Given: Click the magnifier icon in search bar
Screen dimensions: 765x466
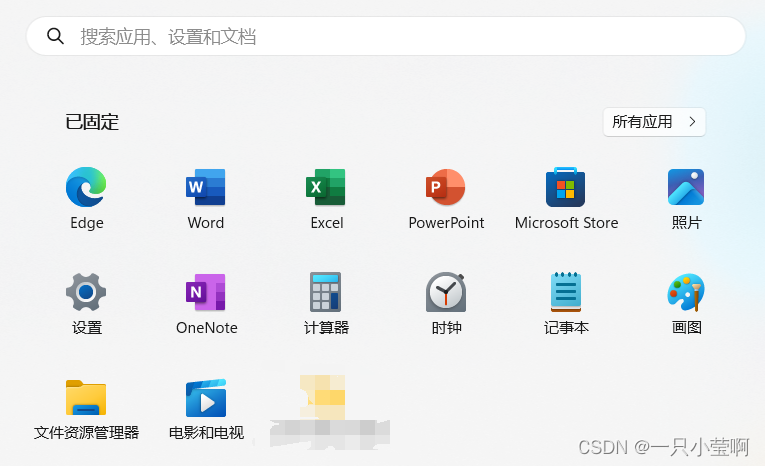Looking at the screenshot, I should coord(55,36).
